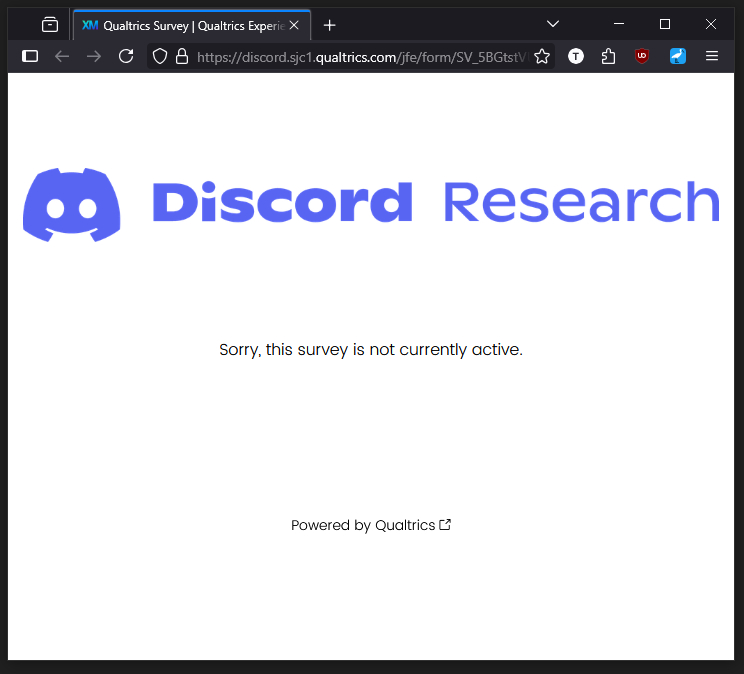Click the Discord Research logo banner
744x674 pixels.
pyautogui.click(x=371, y=203)
